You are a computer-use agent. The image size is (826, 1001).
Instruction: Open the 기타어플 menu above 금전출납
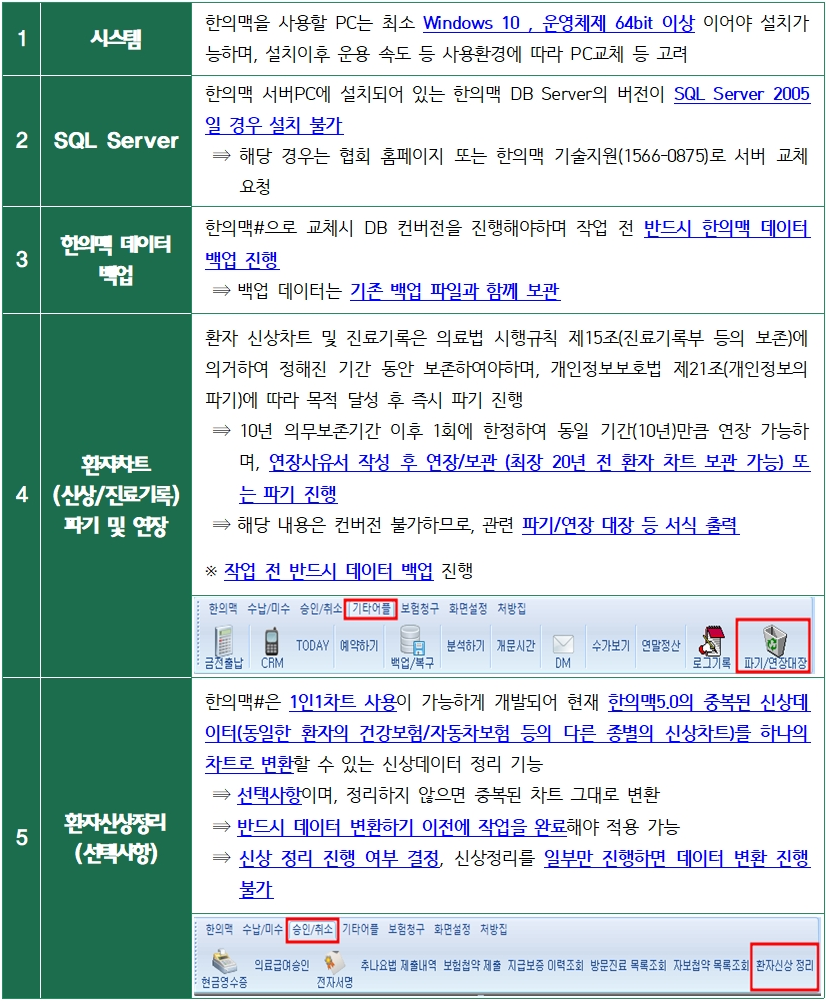click(x=371, y=608)
